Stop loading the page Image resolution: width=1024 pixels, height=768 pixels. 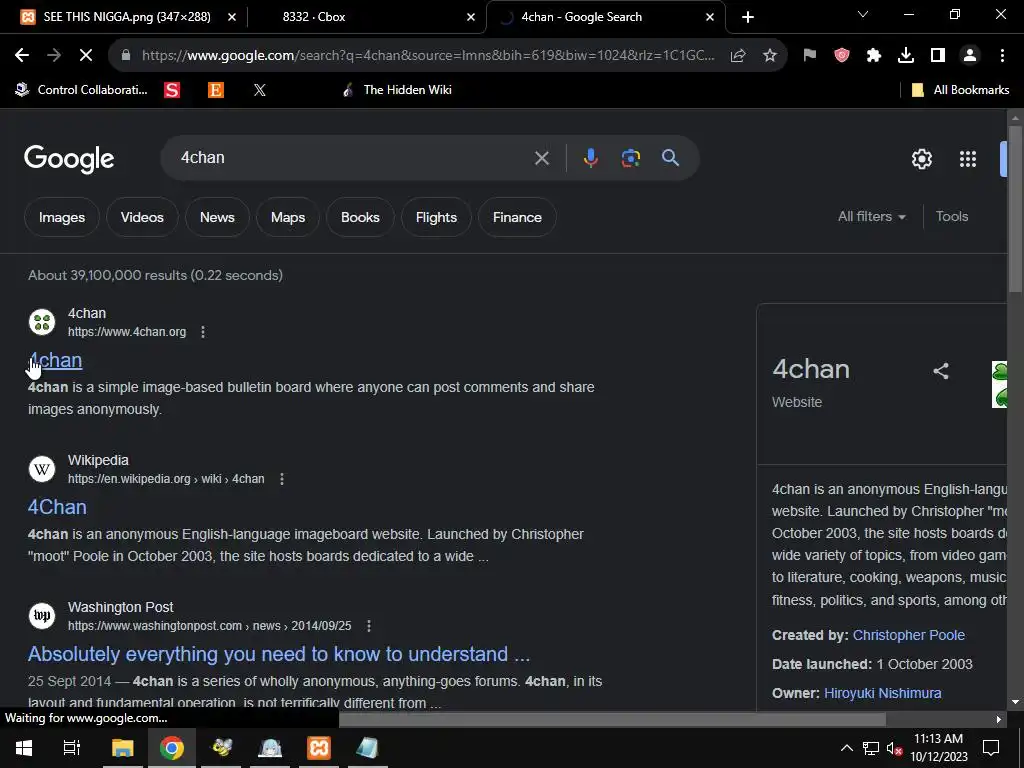pos(86,56)
